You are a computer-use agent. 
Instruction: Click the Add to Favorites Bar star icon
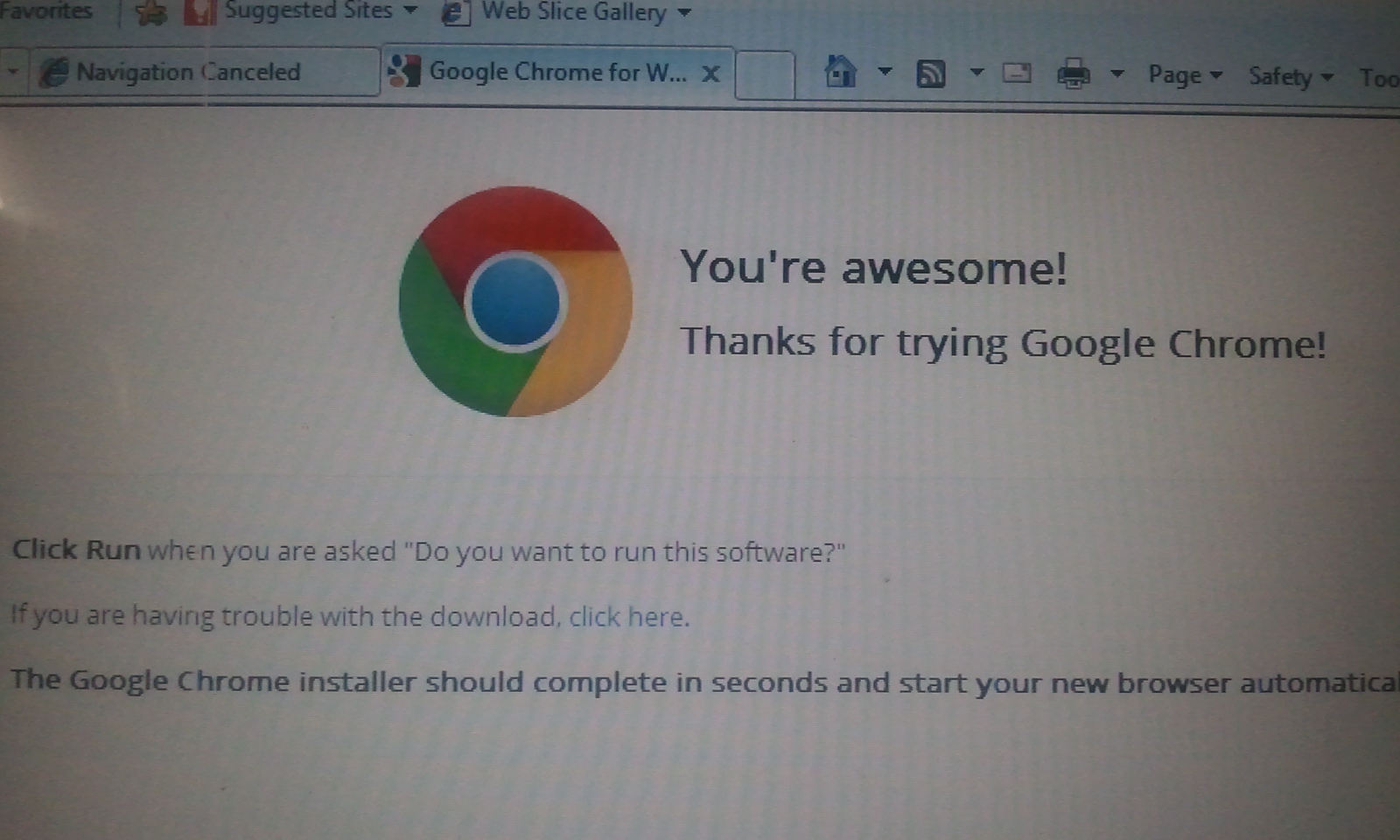[150, 12]
